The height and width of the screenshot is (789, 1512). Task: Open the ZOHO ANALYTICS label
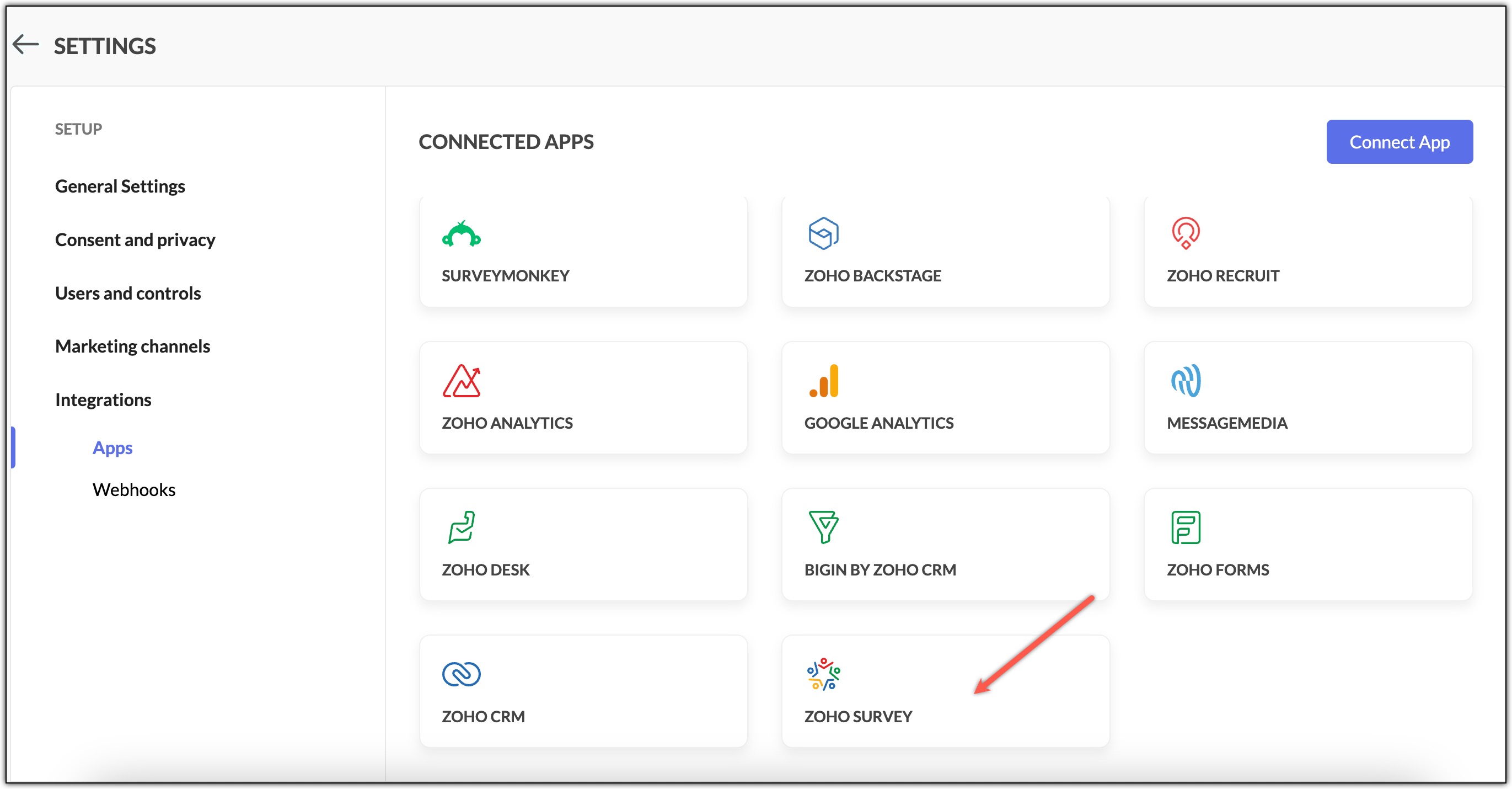click(507, 423)
